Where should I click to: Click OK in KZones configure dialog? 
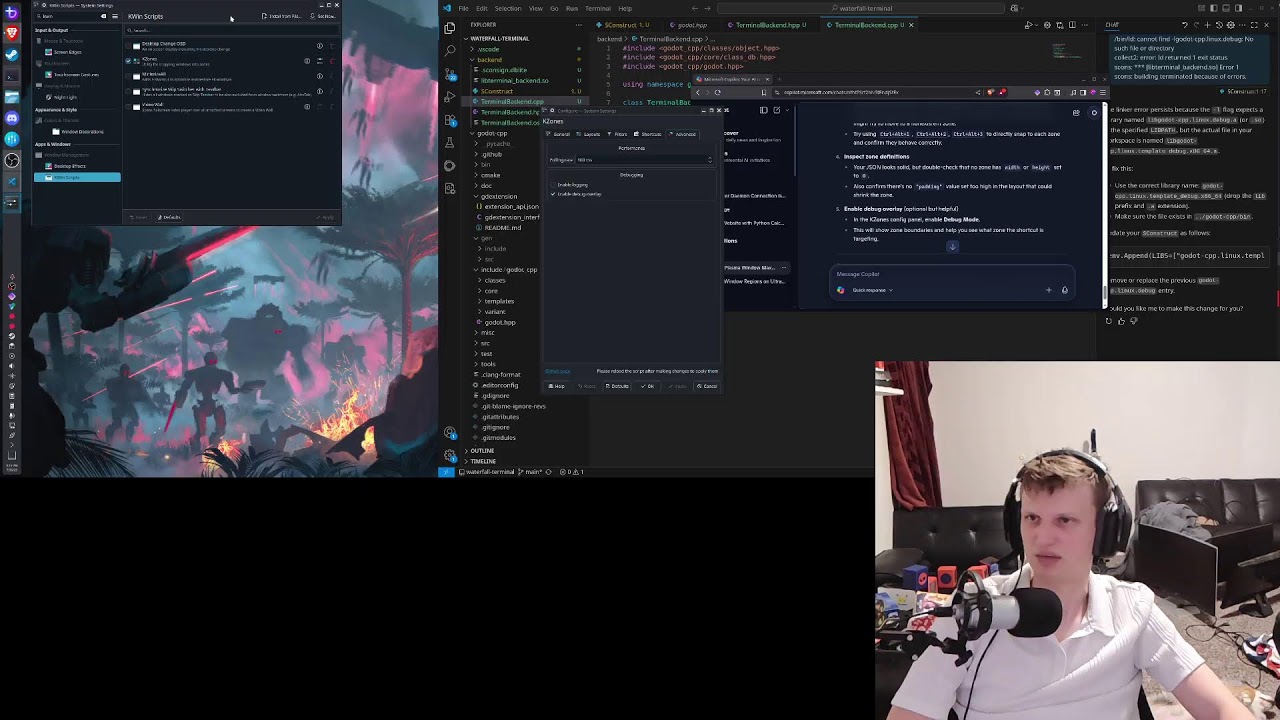click(x=648, y=386)
